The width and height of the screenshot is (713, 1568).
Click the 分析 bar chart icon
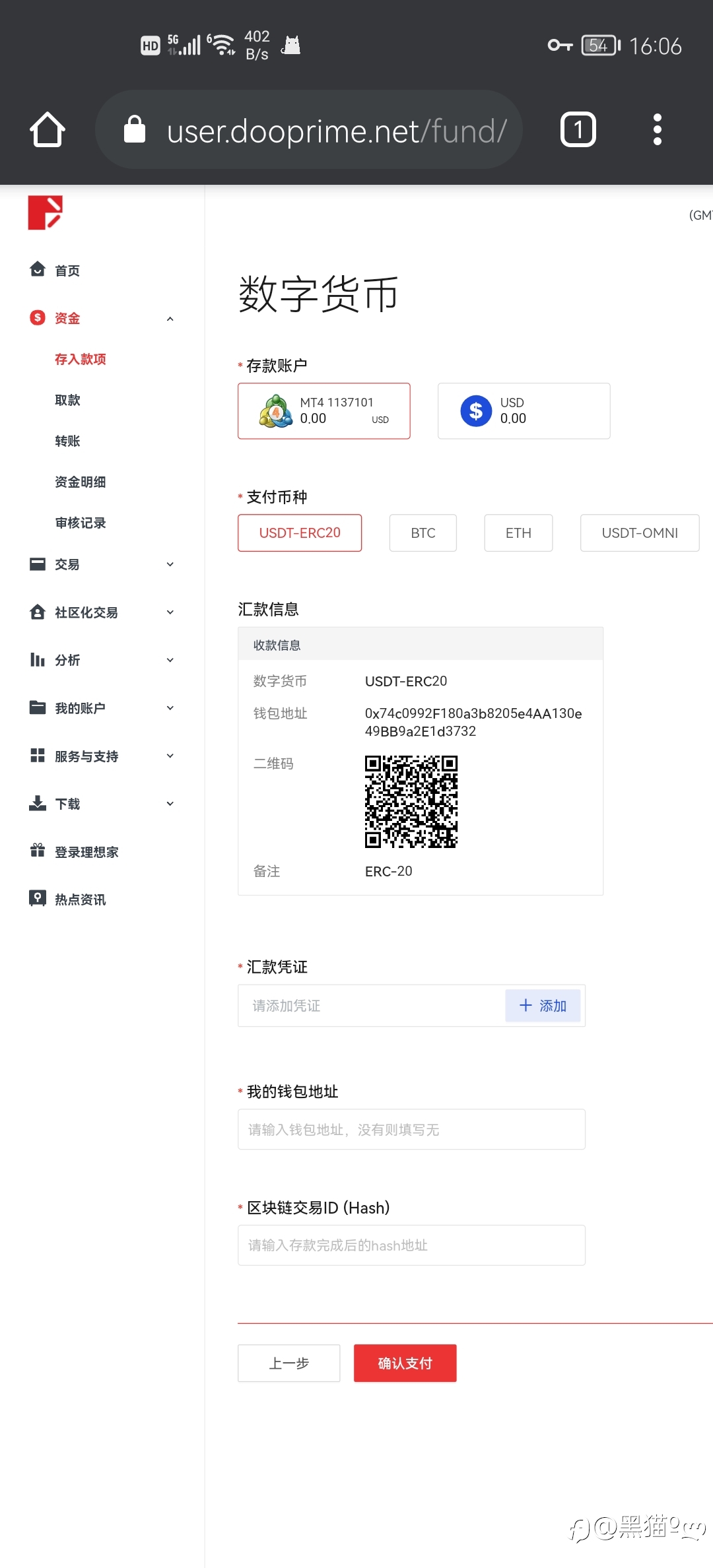[38, 659]
